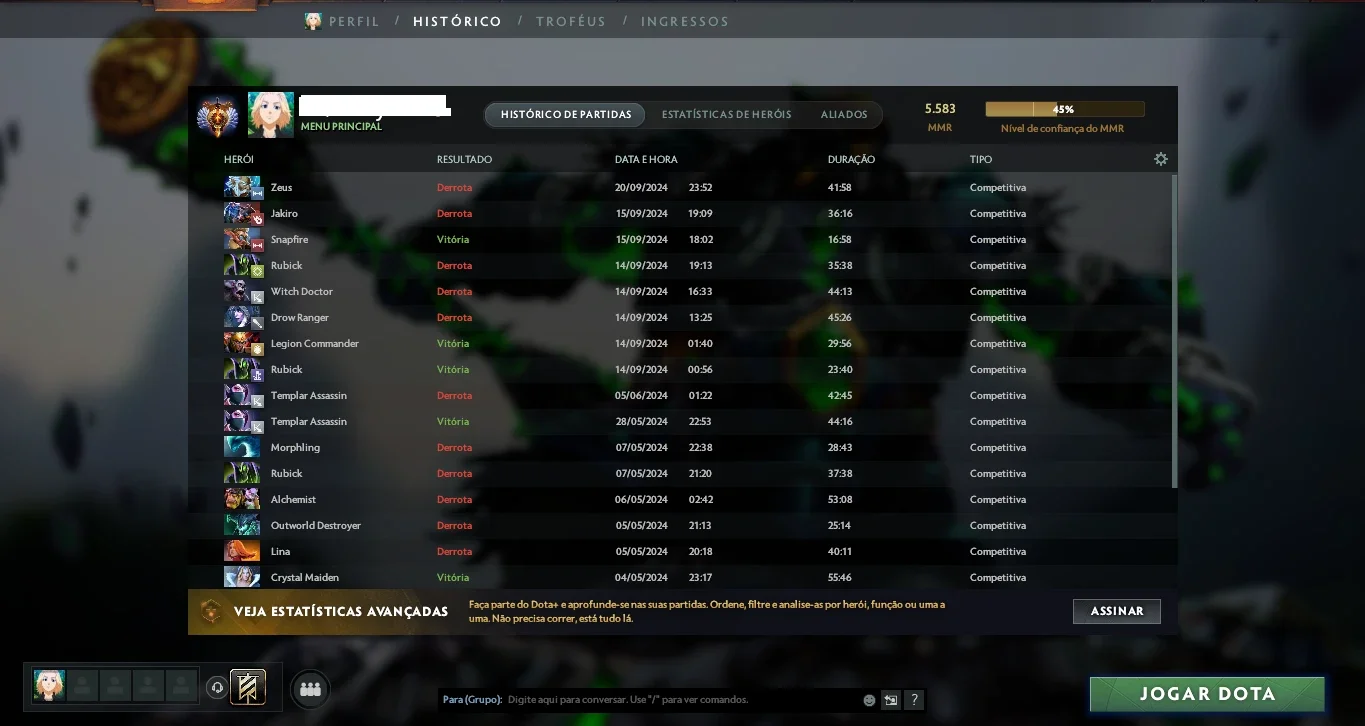Click the Veja Estatísticas Avançadas banner title
The width and height of the screenshot is (1365, 726).
tap(341, 611)
